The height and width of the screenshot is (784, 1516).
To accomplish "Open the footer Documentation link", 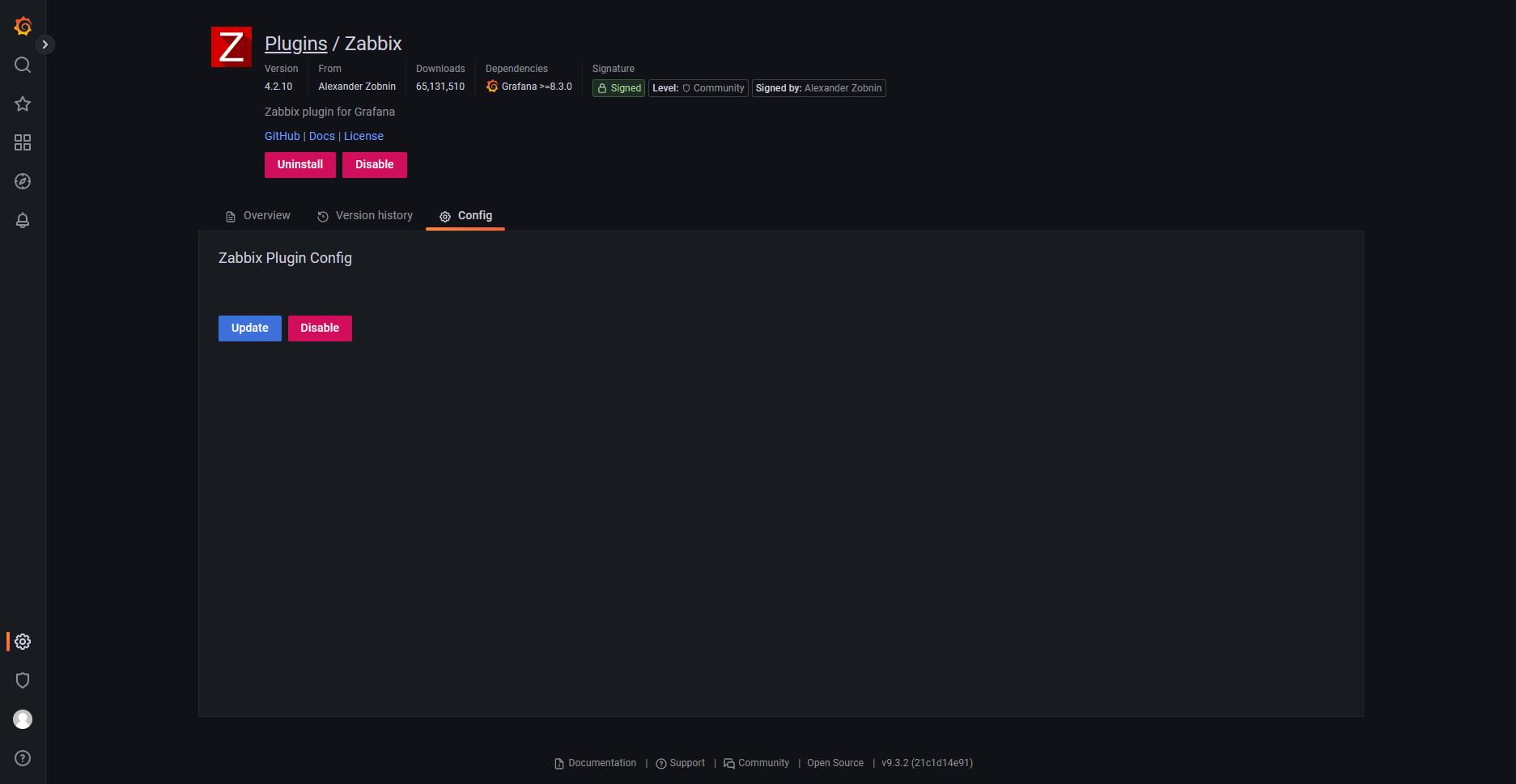I will pos(596,763).
